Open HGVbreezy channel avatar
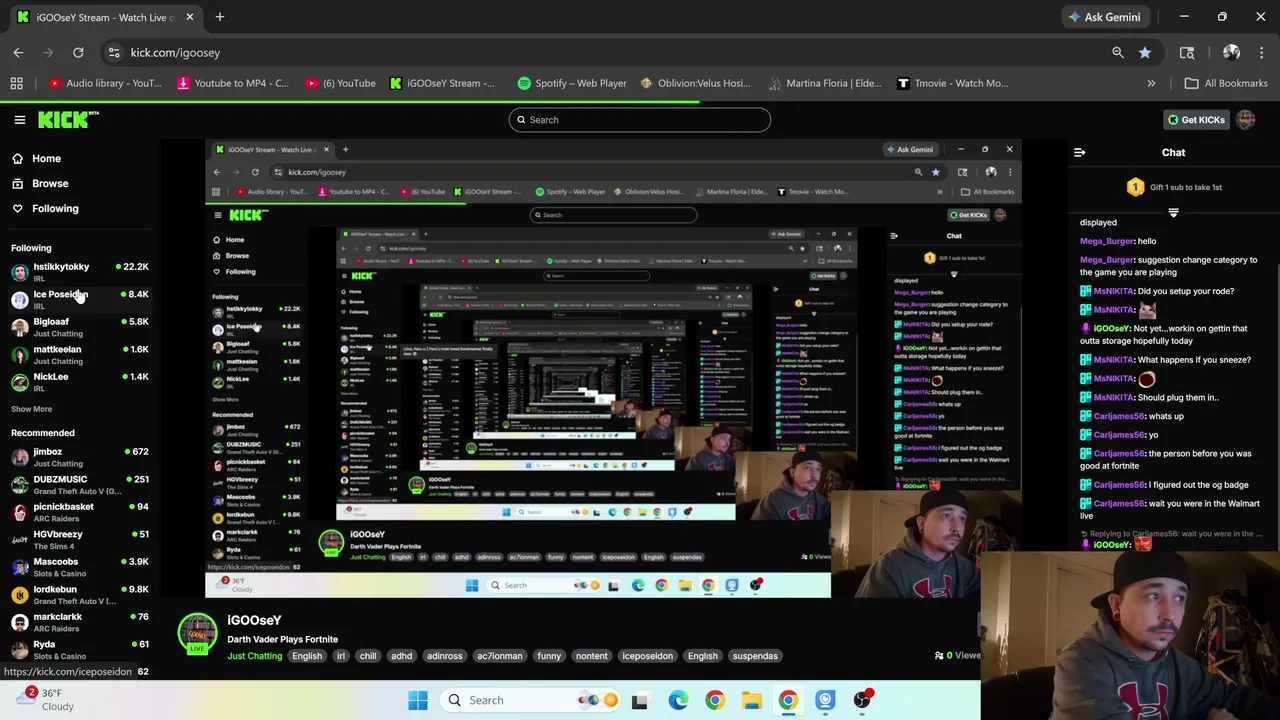Screen dimensions: 1280x720 (x=19, y=540)
